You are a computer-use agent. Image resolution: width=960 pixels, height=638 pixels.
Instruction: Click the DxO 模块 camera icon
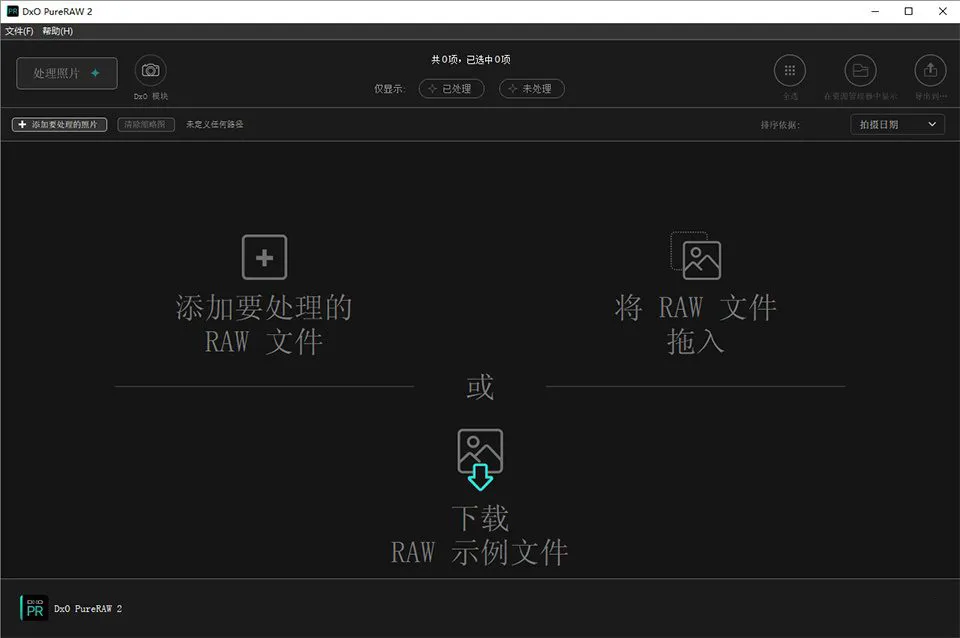tap(150, 71)
